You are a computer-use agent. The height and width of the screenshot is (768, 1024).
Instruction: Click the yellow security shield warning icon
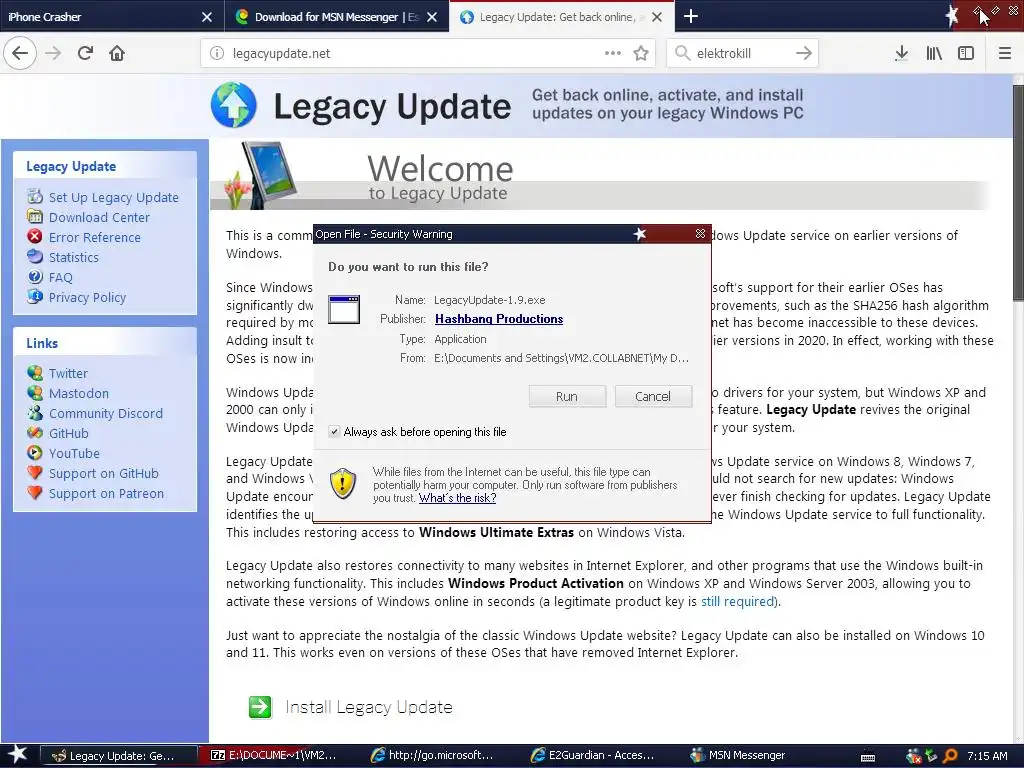coord(343,484)
